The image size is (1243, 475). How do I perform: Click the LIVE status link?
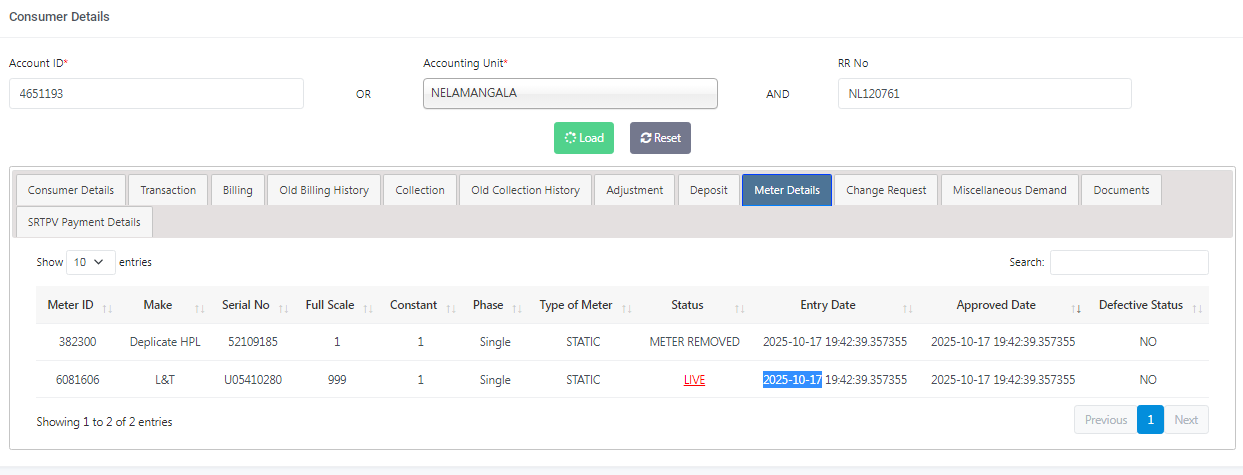tap(694, 380)
